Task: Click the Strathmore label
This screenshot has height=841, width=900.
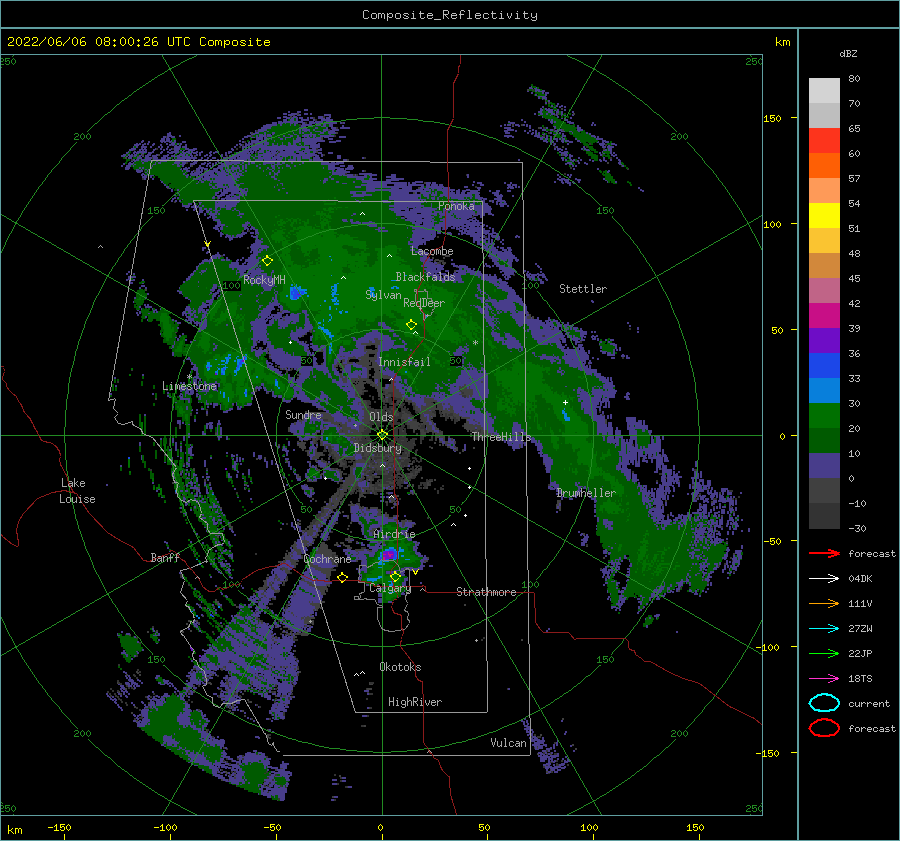Action: click(x=486, y=592)
